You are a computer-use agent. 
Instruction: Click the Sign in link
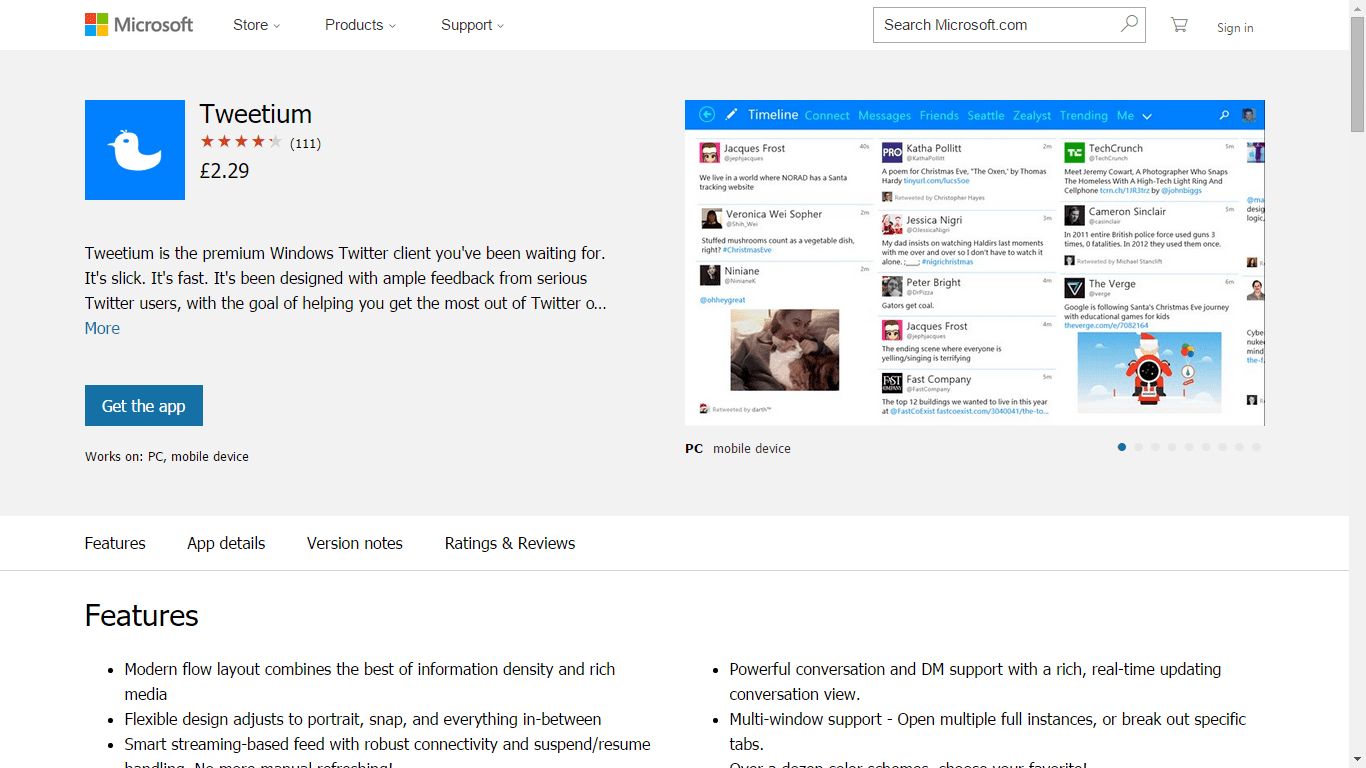(1235, 28)
